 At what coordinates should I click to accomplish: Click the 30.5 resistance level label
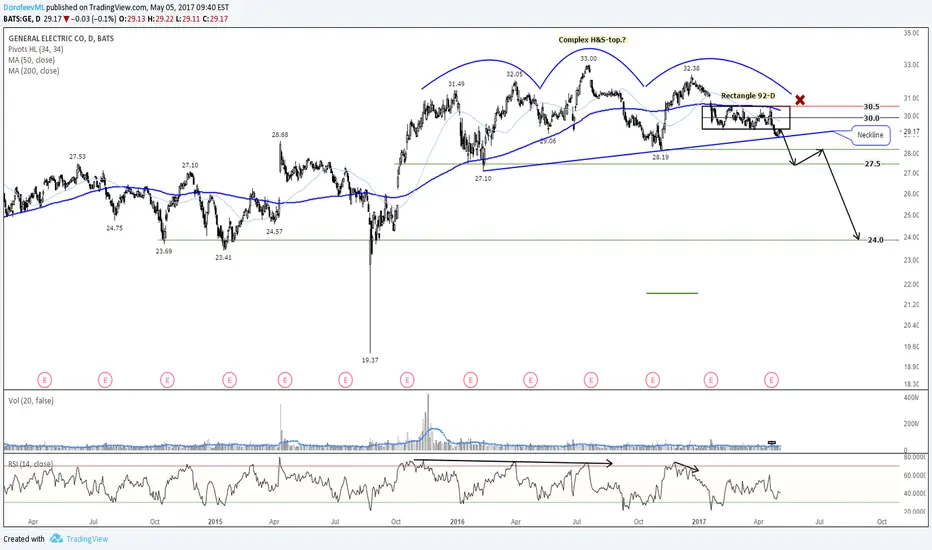871,107
